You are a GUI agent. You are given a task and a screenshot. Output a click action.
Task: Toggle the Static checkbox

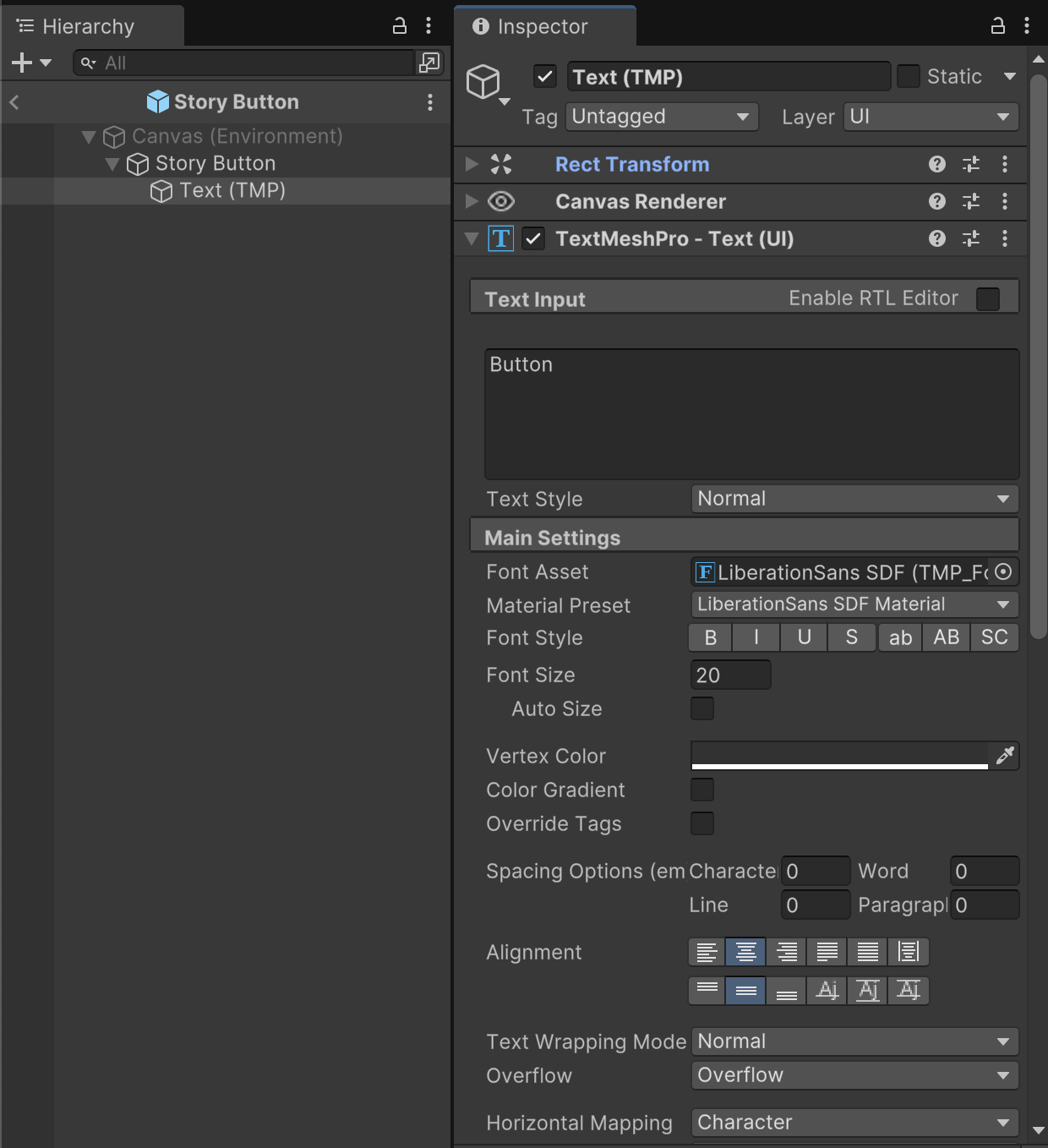pyautogui.click(x=909, y=76)
